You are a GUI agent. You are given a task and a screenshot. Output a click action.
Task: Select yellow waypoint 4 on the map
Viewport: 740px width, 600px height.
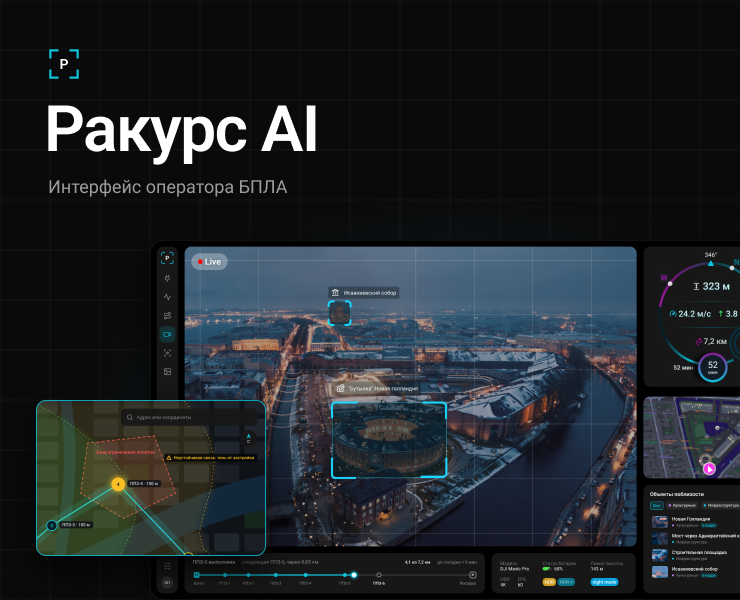118,484
